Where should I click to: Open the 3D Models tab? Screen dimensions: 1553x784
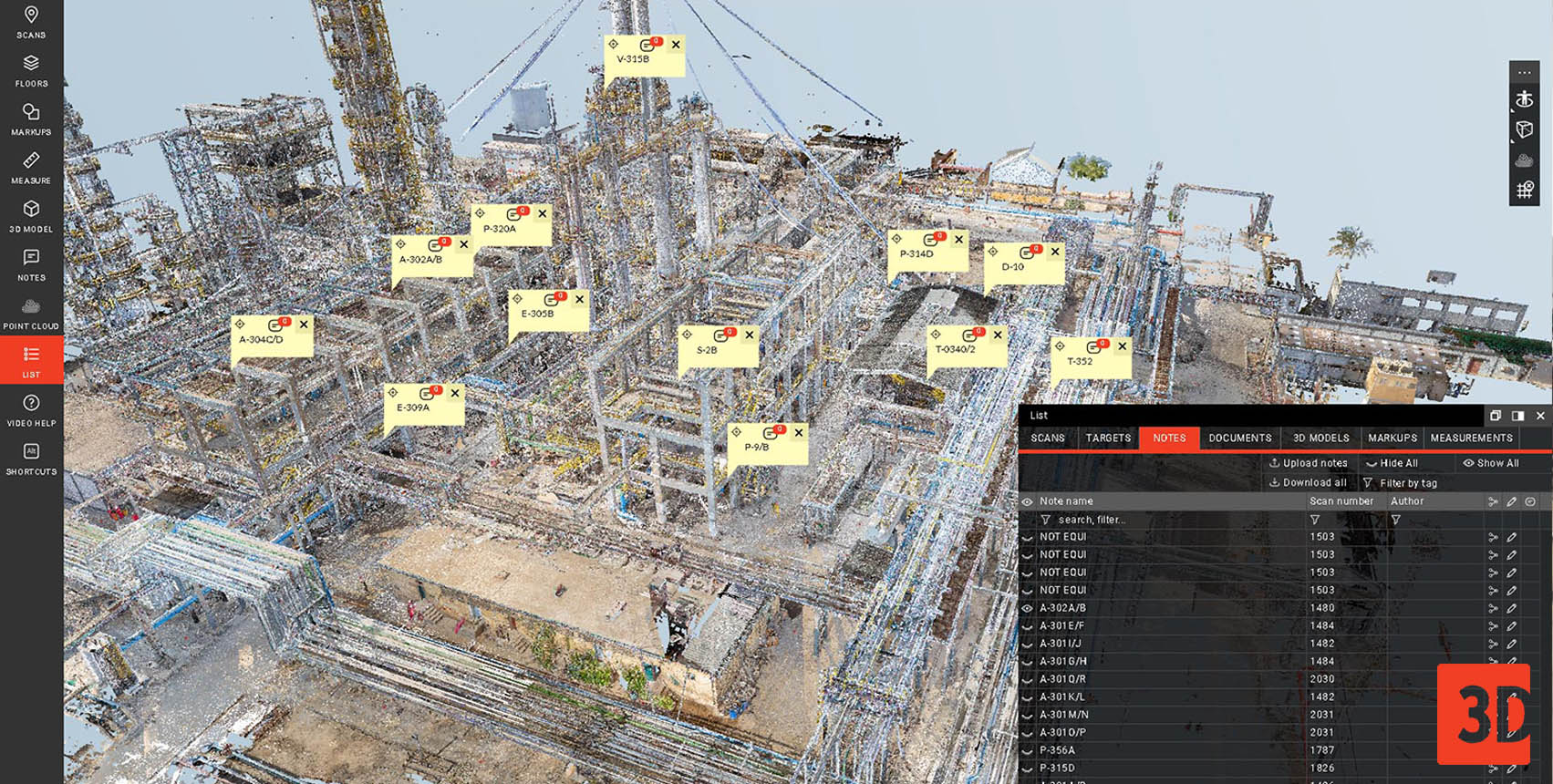1320,438
